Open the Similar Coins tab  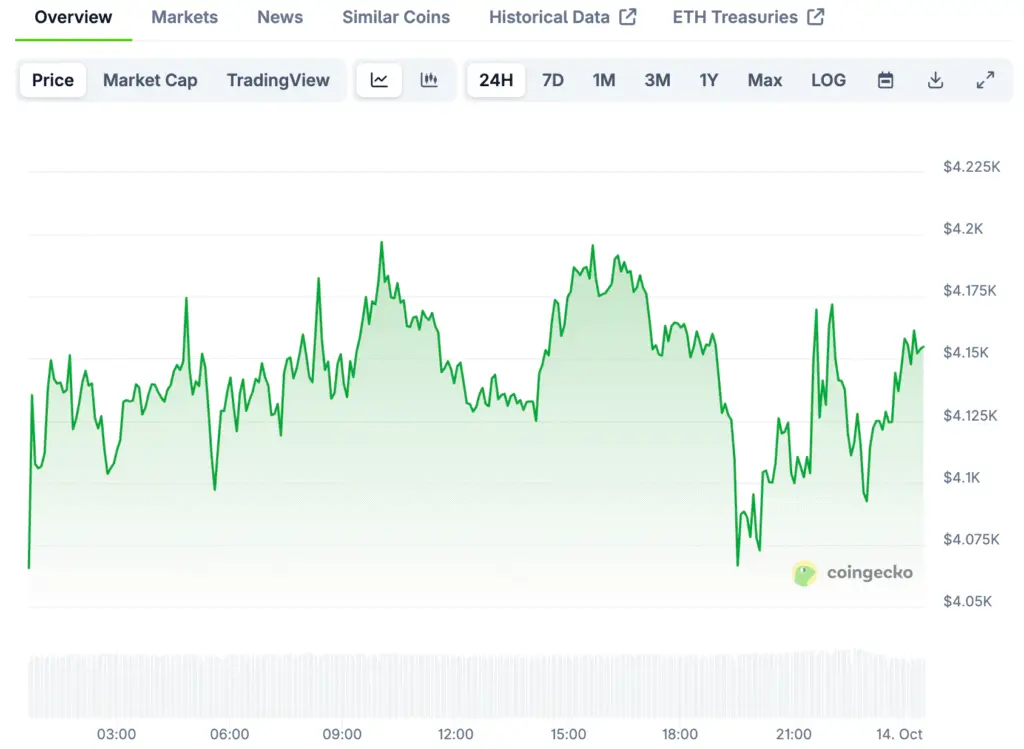pyautogui.click(x=396, y=17)
